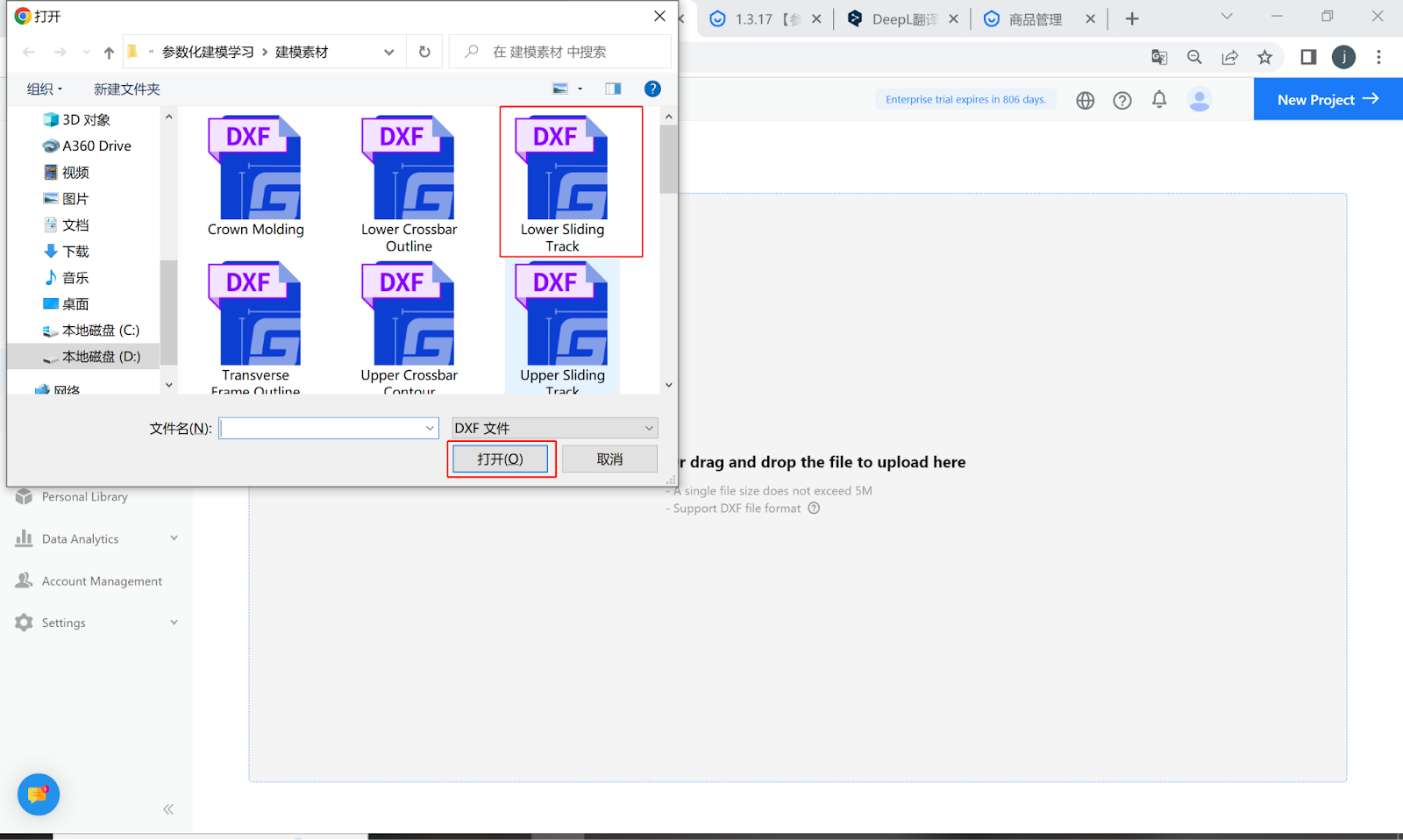Select the Lower Sliding Track file

563,182
